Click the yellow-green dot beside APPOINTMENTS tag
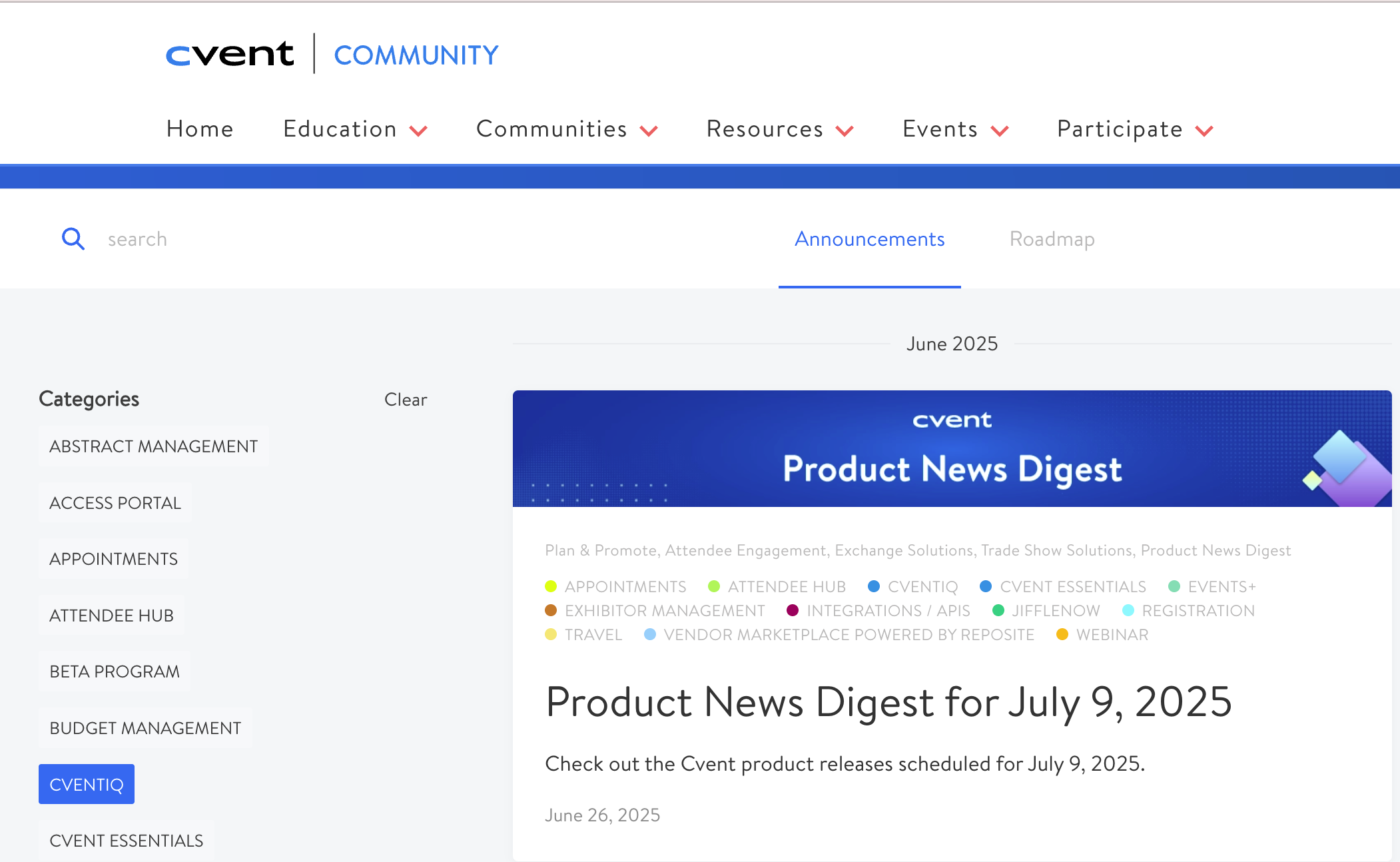Screen dimensions: 1400x862 click(551, 586)
